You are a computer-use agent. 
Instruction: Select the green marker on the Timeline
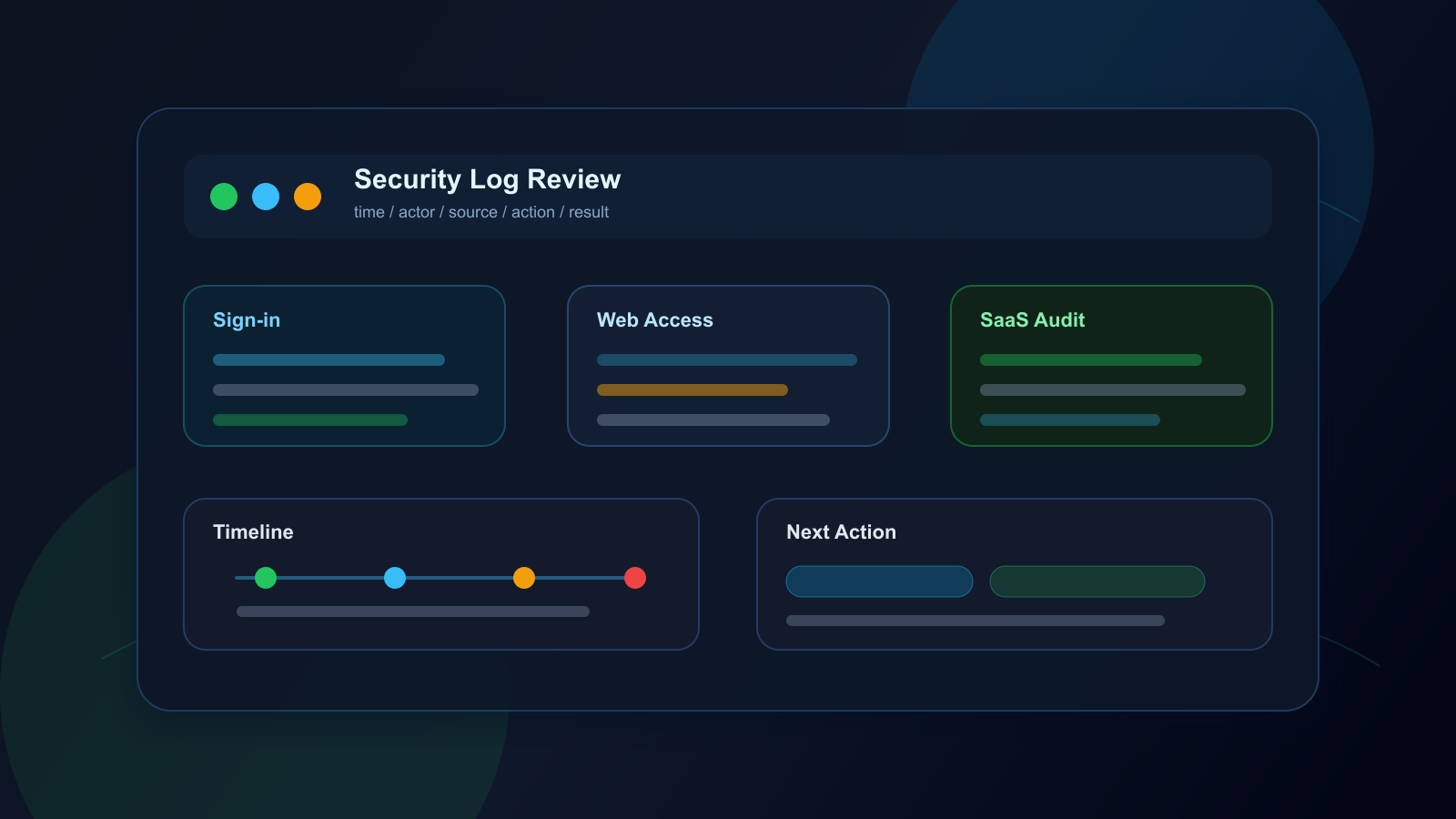click(266, 578)
